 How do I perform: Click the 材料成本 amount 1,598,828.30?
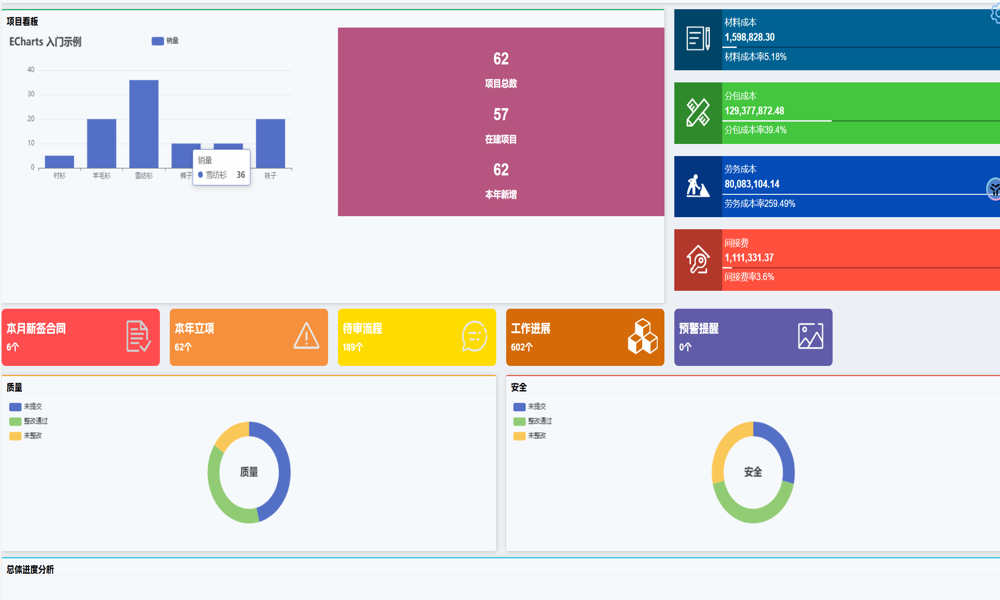pyautogui.click(x=749, y=37)
